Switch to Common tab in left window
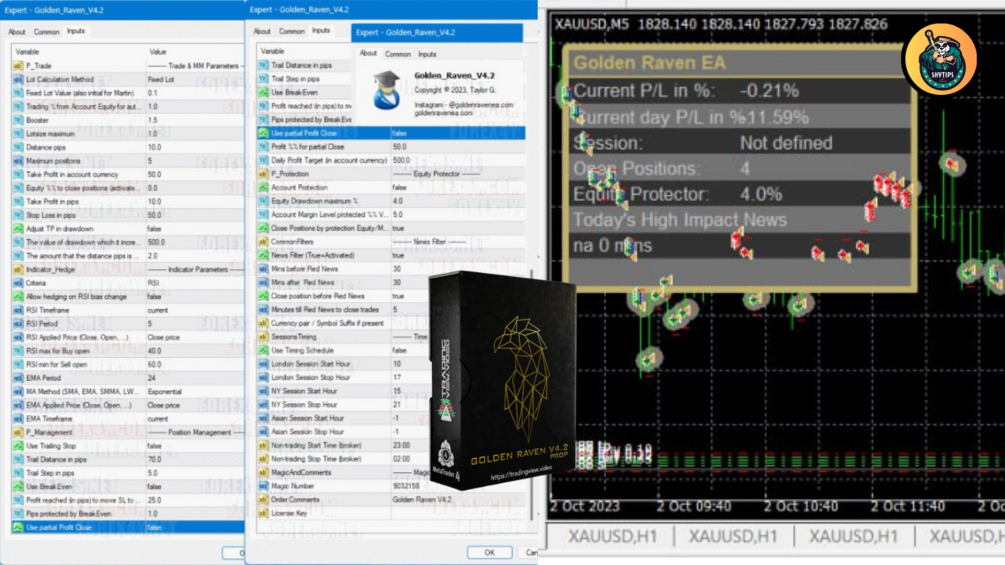 pos(46,31)
